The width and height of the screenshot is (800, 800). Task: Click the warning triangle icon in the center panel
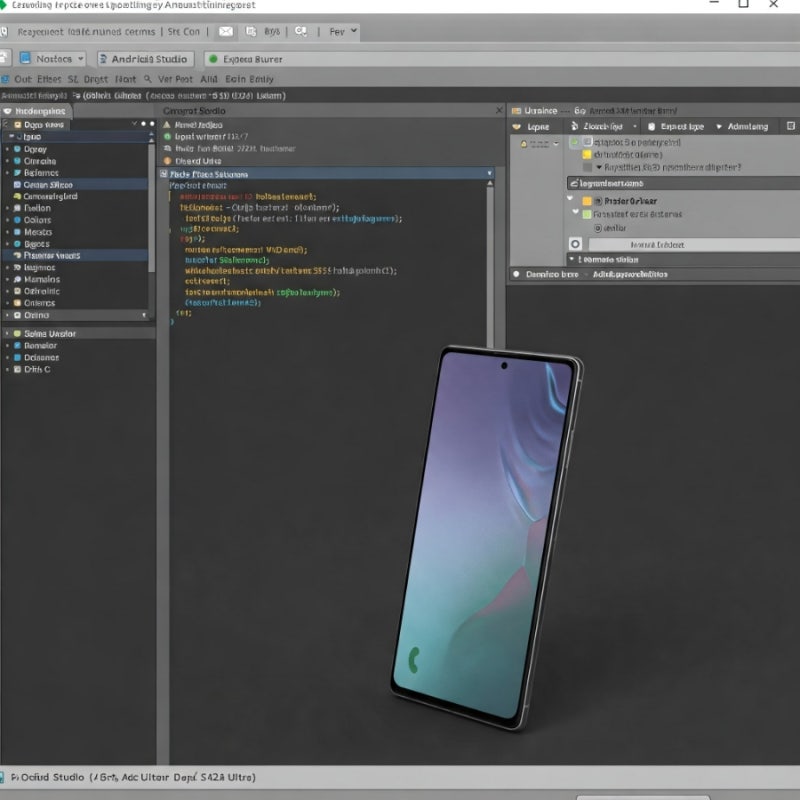166,124
